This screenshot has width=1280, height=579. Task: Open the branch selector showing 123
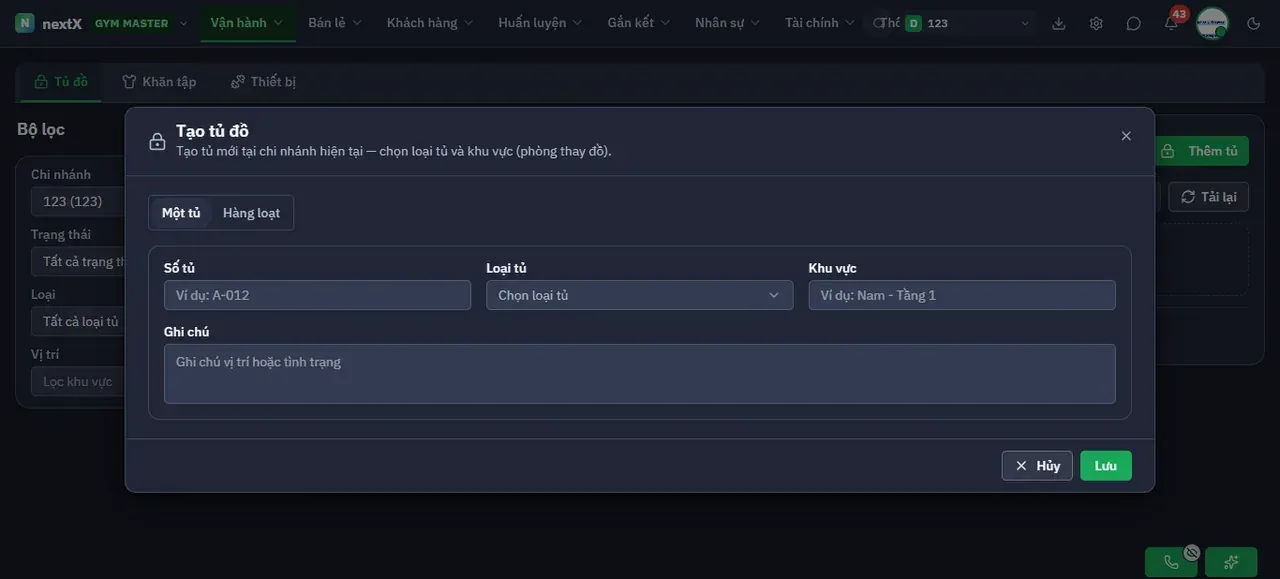point(967,23)
